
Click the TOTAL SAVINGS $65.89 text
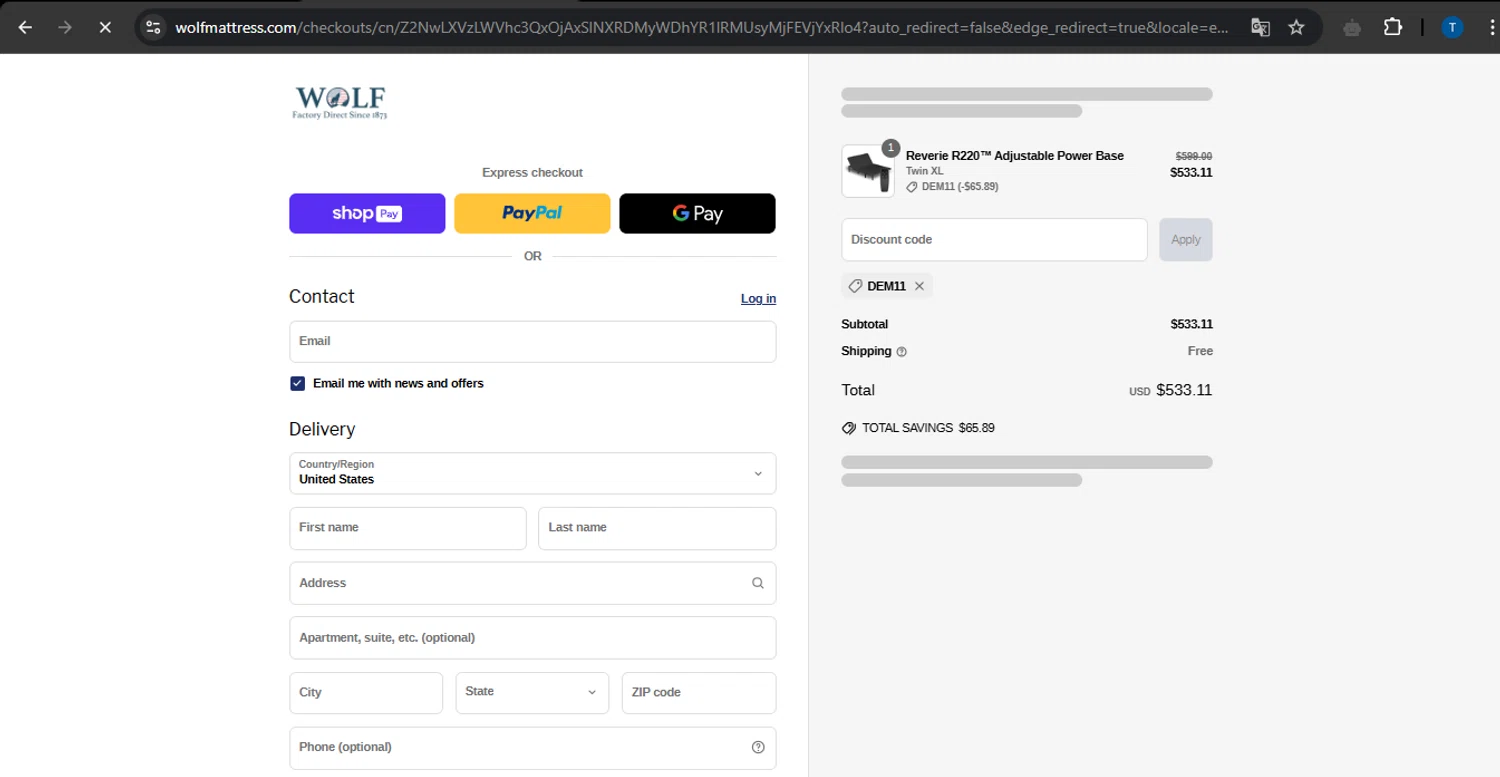(x=928, y=428)
